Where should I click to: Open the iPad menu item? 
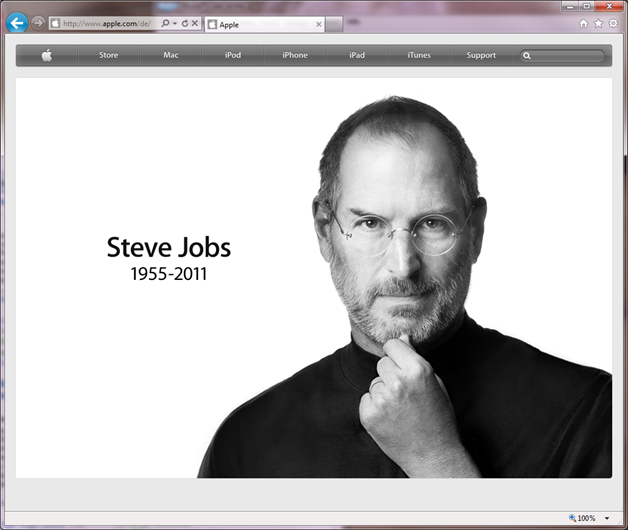[x=357, y=55]
